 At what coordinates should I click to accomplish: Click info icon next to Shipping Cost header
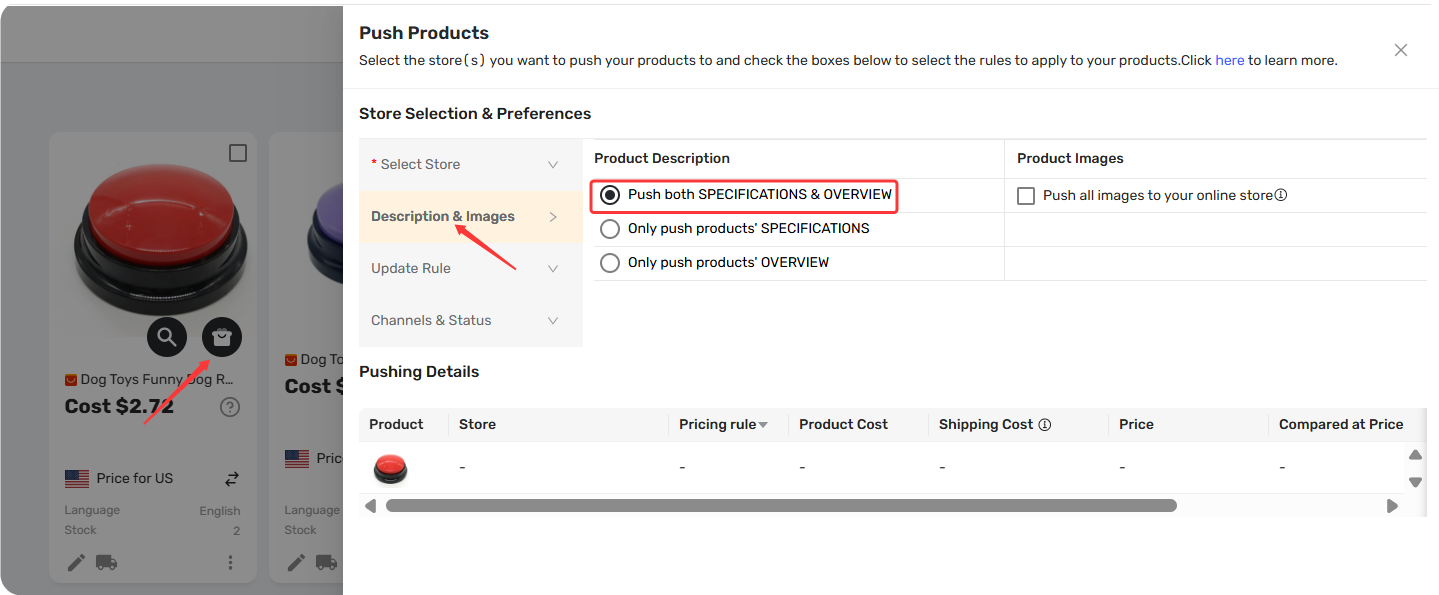(1045, 424)
